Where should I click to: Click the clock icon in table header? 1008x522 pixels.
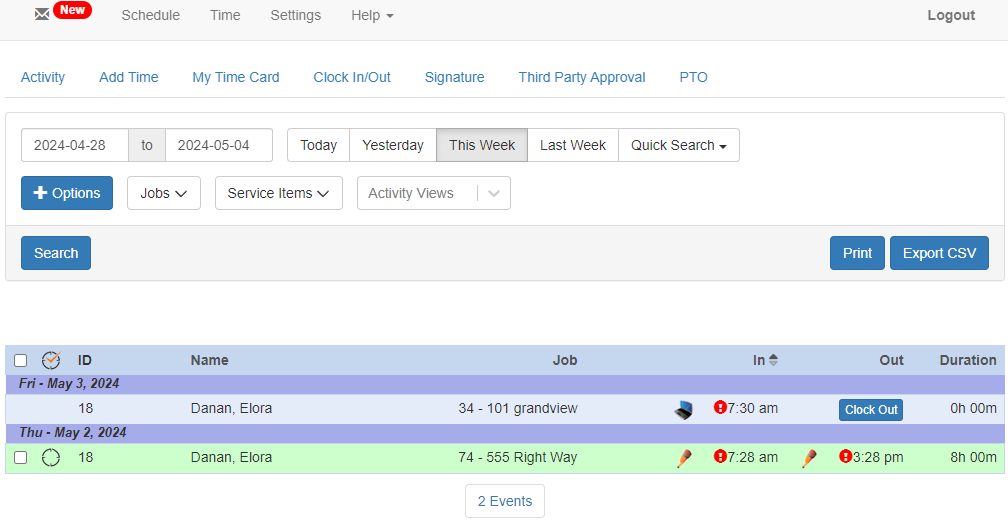point(51,360)
